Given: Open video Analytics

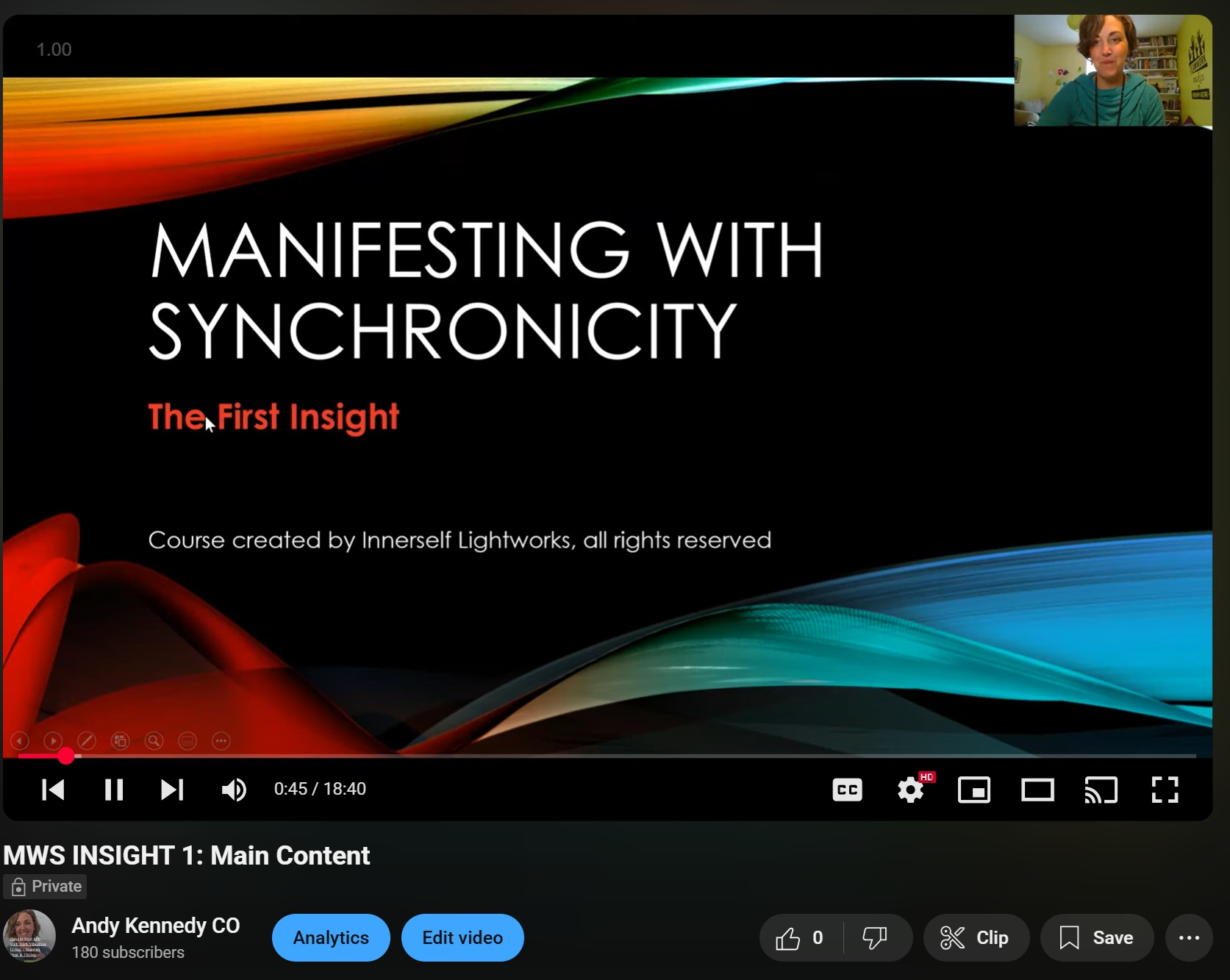Looking at the screenshot, I should click(331, 938).
